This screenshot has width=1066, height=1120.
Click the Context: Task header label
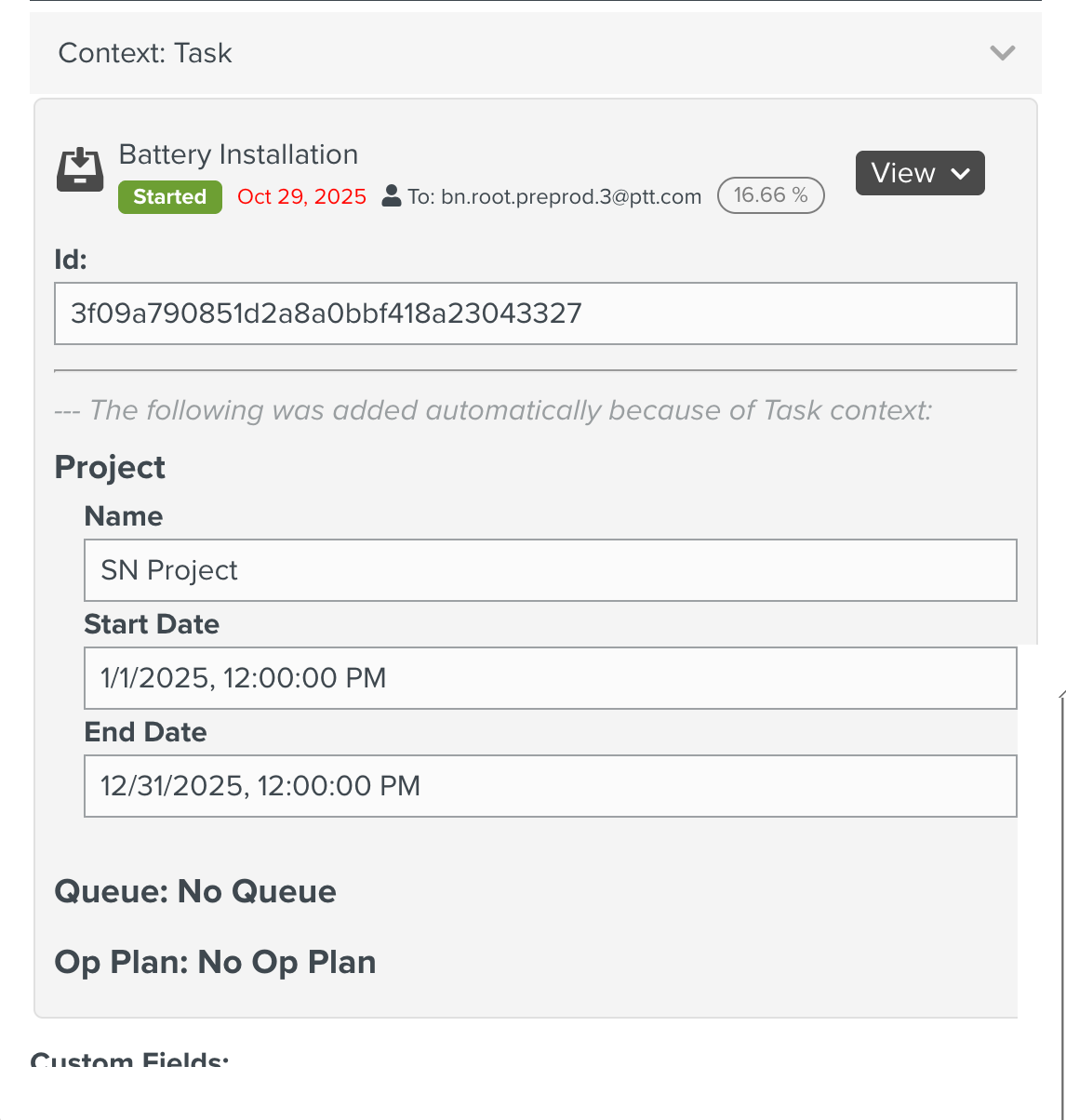pos(145,53)
